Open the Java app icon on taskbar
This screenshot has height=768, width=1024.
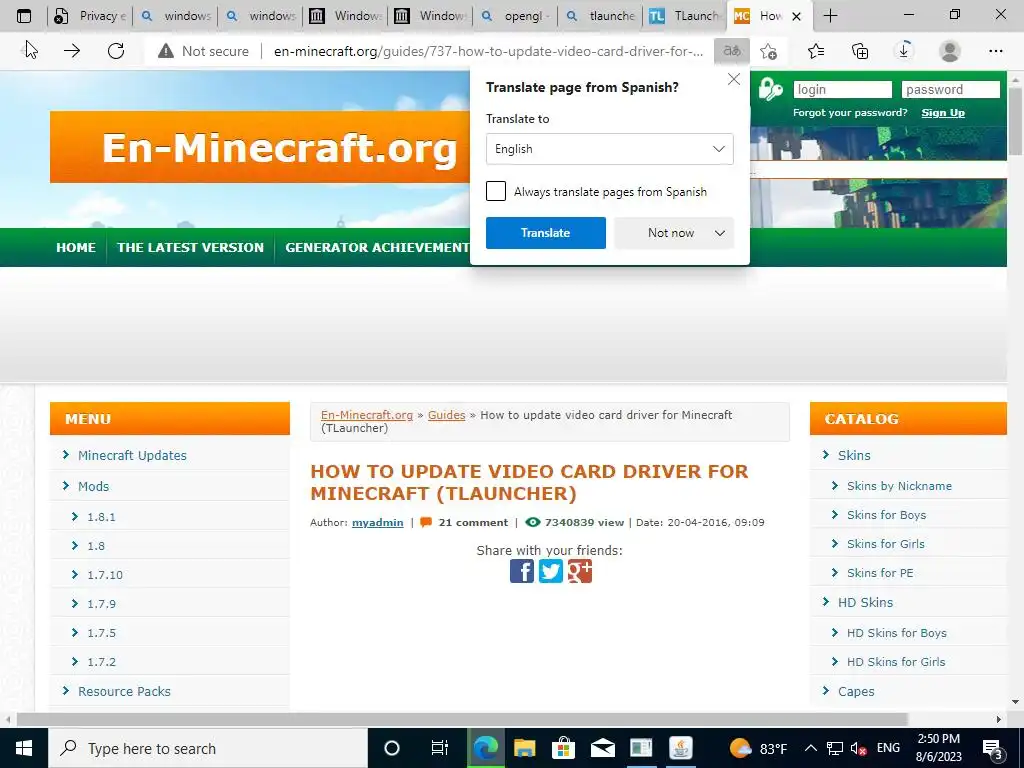[x=680, y=748]
